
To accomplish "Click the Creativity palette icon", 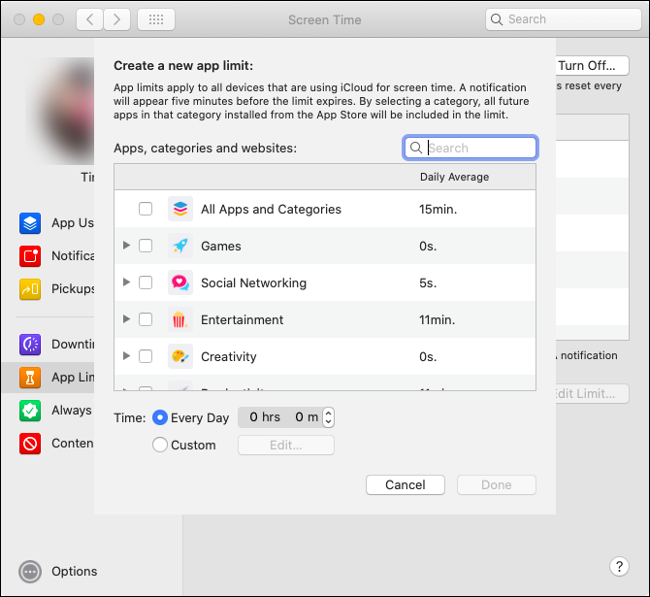I will [180, 356].
